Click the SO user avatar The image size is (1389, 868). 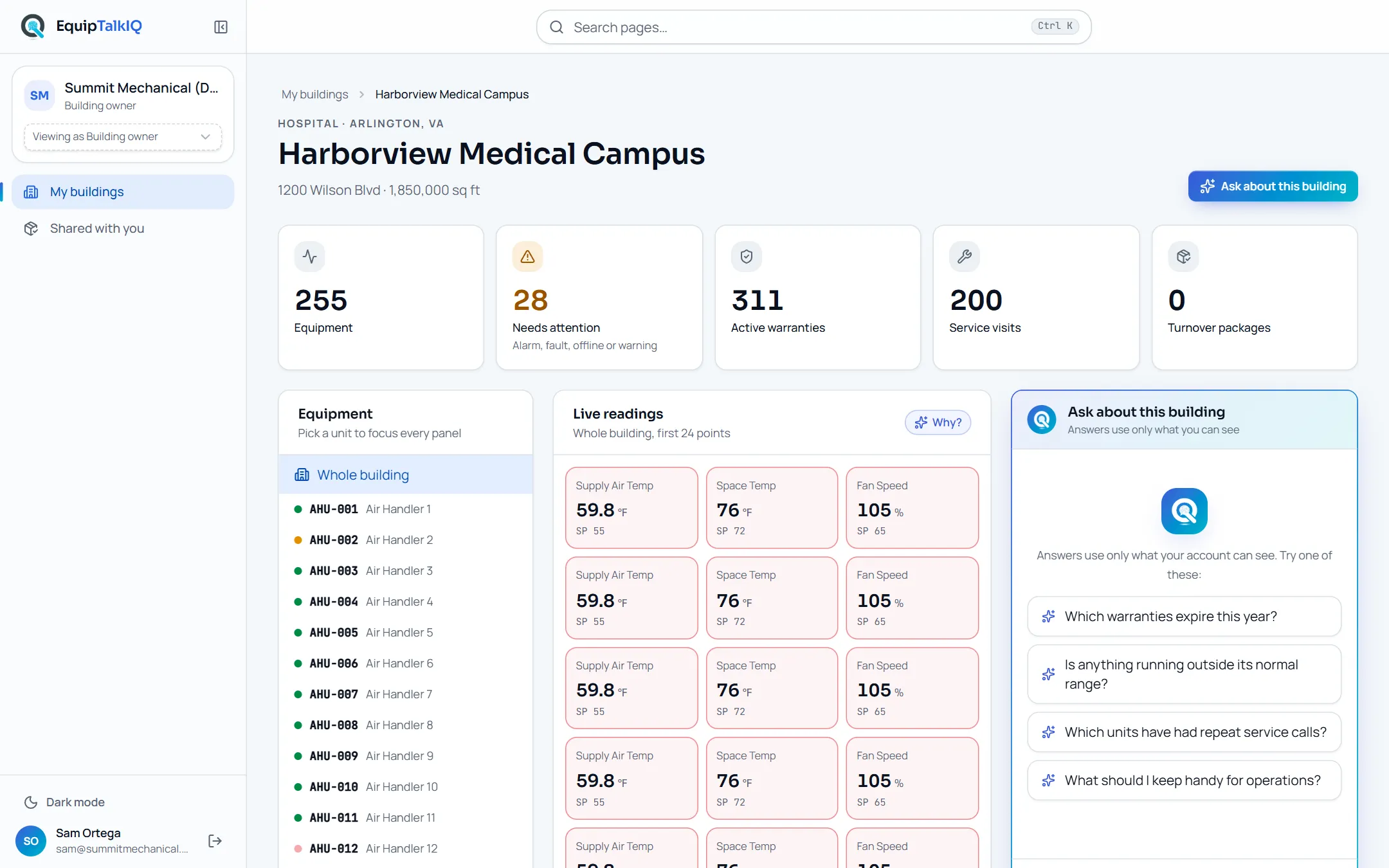pyautogui.click(x=31, y=841)
